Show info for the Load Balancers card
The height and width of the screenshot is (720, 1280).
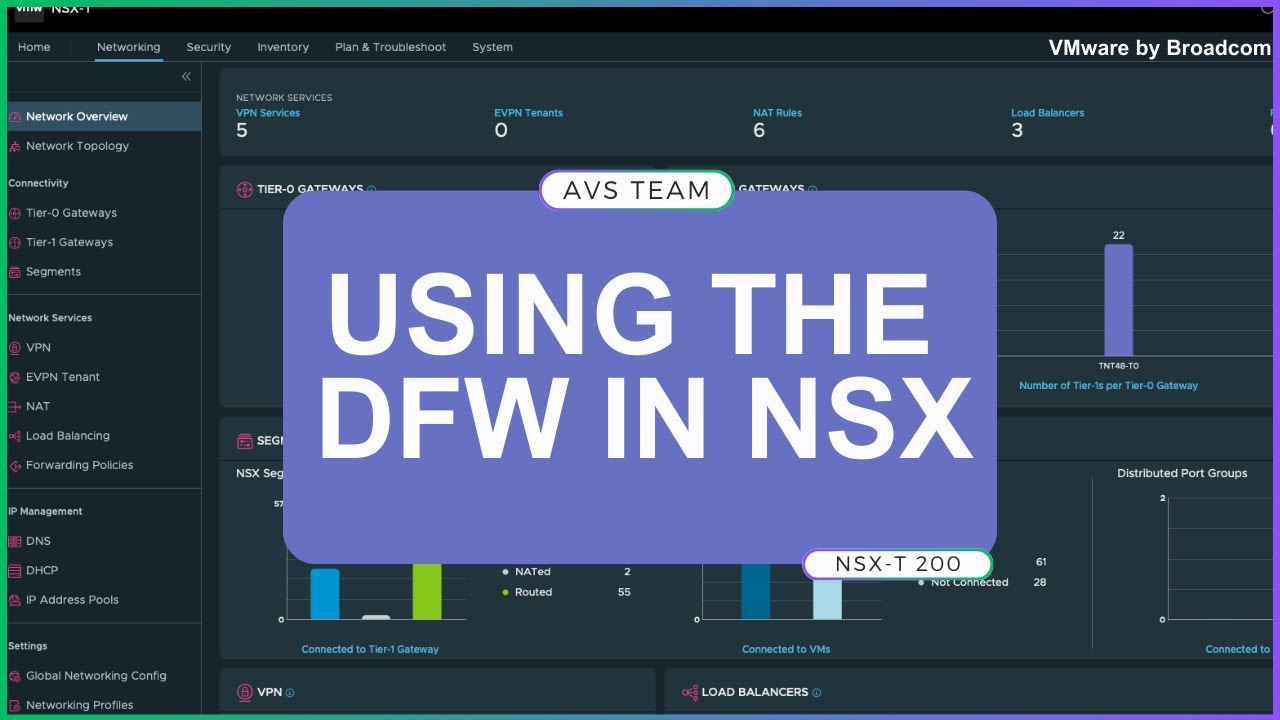817,692
